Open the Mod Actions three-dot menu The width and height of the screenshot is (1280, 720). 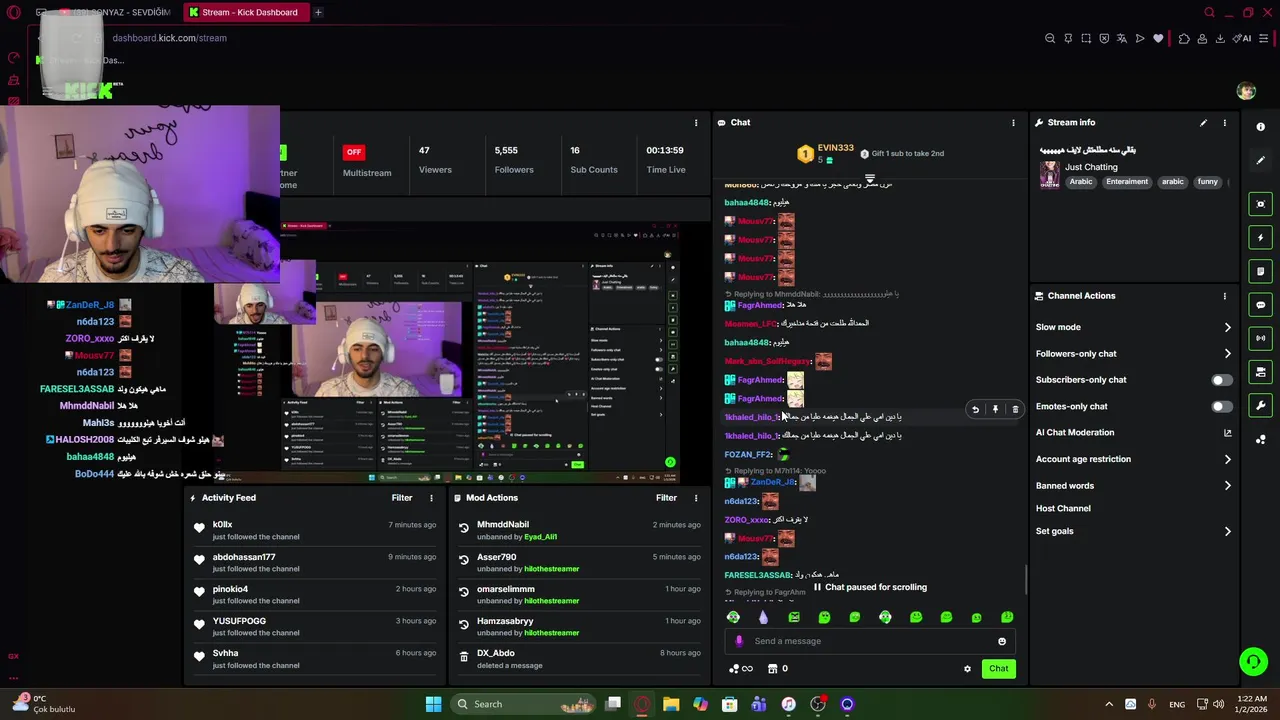696,498
